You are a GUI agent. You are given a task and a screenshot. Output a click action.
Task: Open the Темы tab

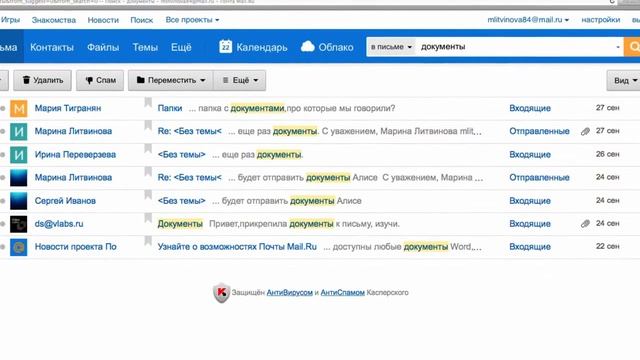pos(145,47)
